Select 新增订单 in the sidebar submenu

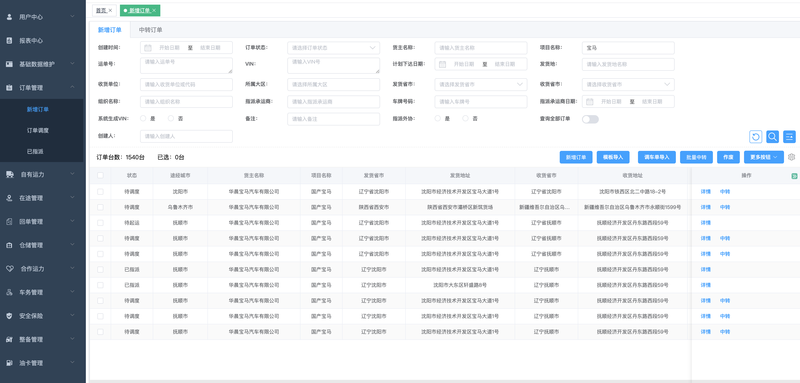(38, 109)
